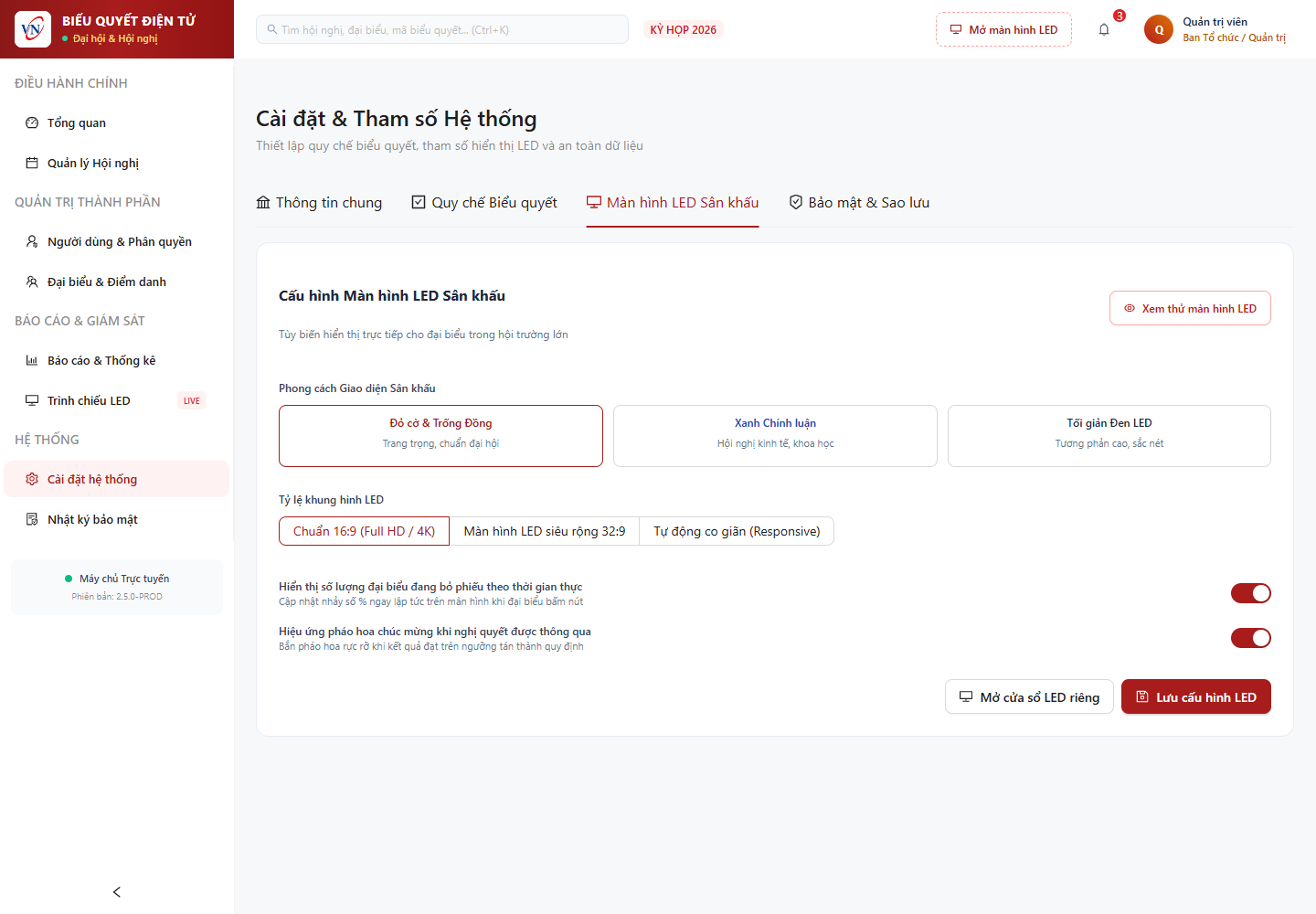Select Đỏ cờ & Trống Đồng theme
Screen dimensions: 1316x914
[440, 436]
